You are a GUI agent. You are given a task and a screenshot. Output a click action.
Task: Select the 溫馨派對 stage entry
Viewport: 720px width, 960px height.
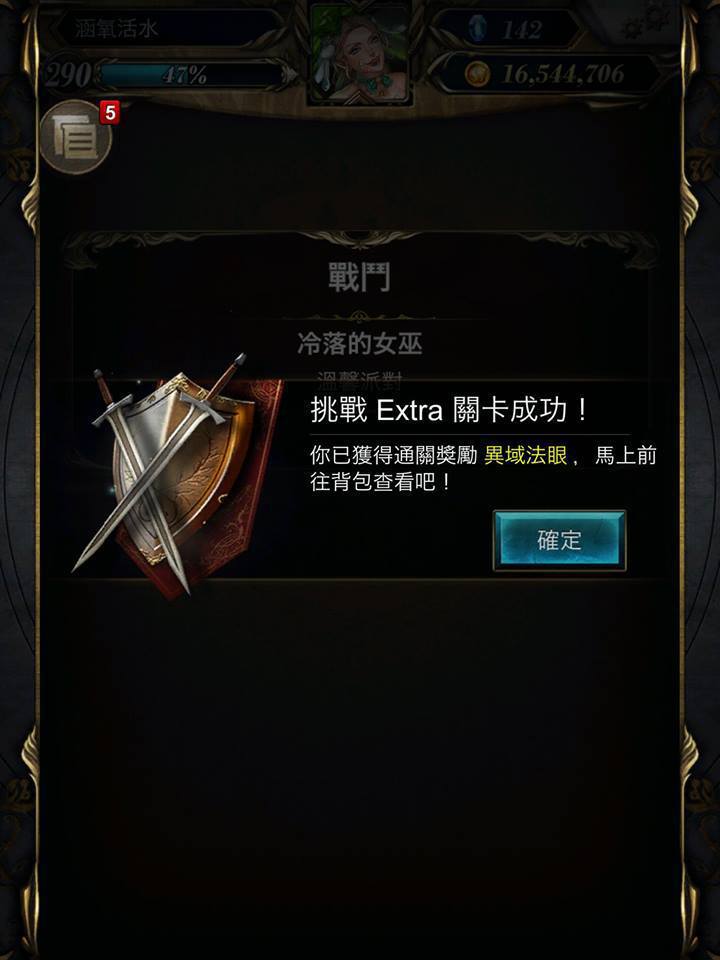[360, 380]
